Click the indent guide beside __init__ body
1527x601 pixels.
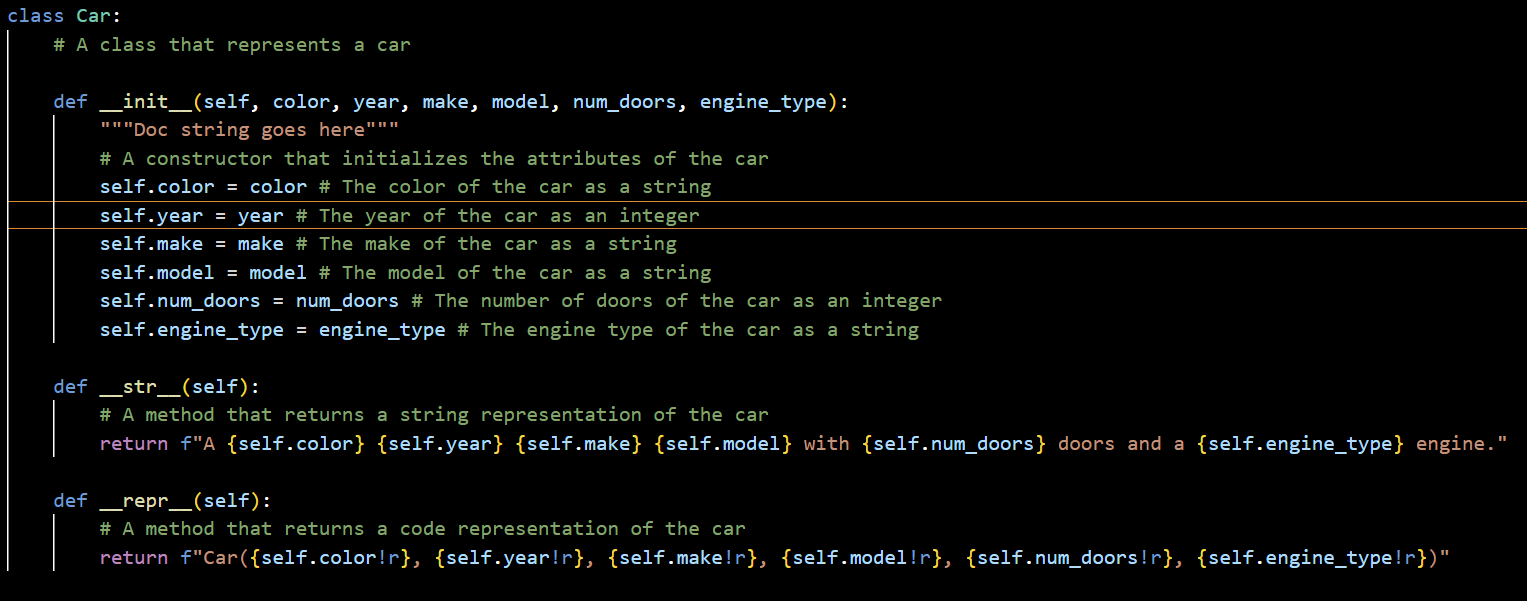tap(53, 250)
